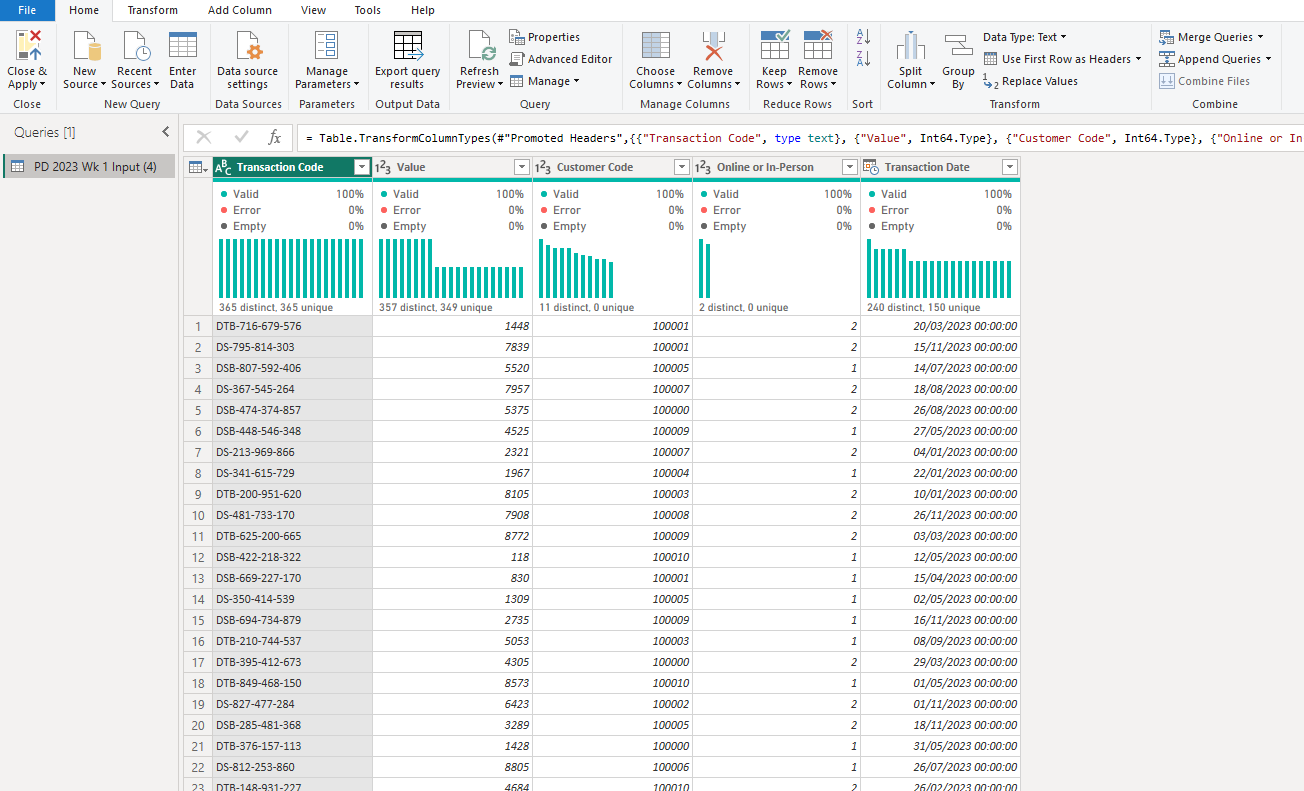Screen dimensions: 1304x791
Task: Click the Remove Columns icon
Action: click(712, 47)
